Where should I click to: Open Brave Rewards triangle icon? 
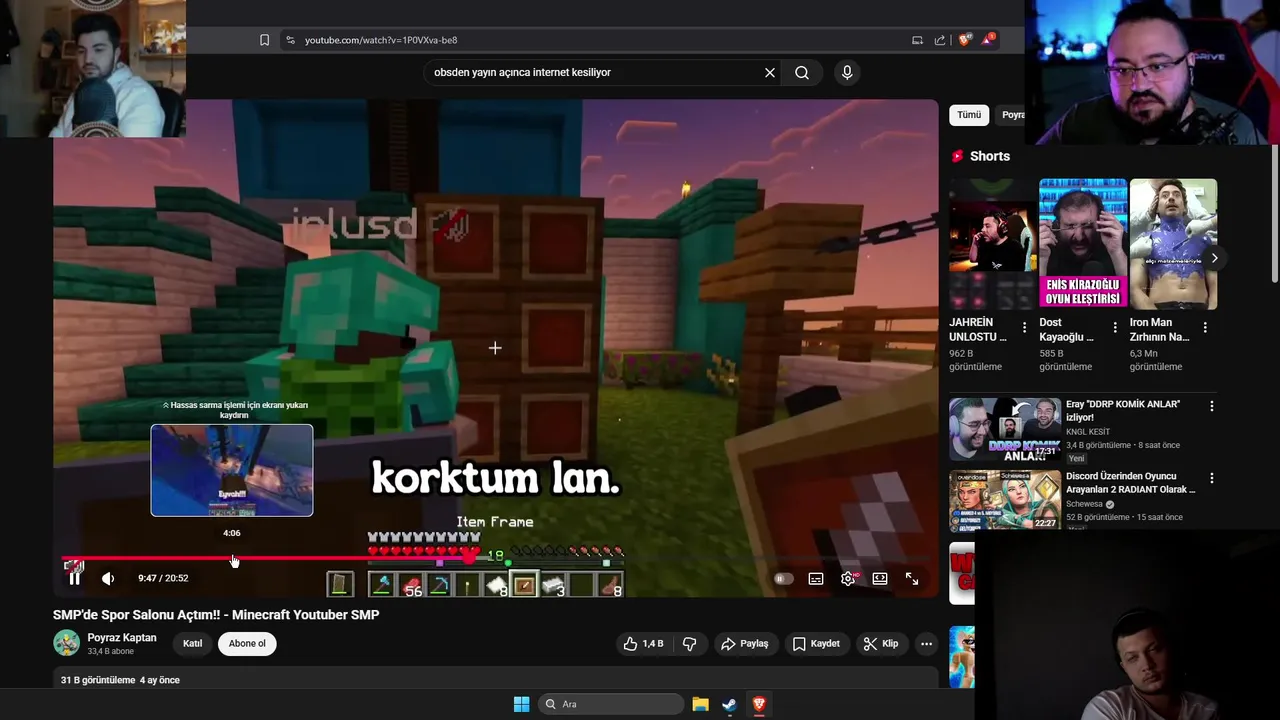pyautogui.click(x=988, y=39)
